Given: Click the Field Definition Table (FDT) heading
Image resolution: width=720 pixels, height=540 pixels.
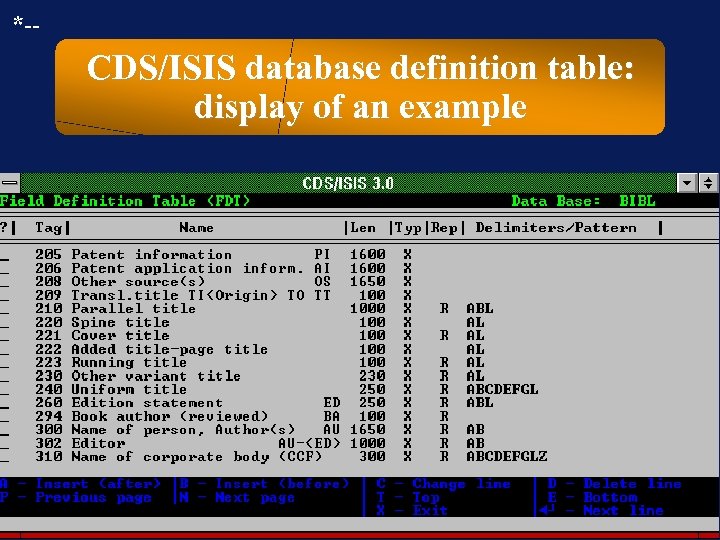Looking at the screenshot, I should (125, 201).
